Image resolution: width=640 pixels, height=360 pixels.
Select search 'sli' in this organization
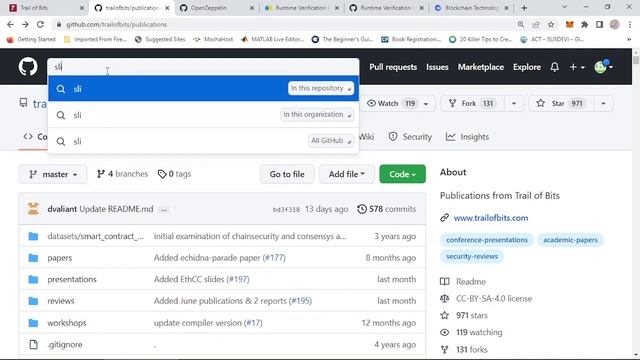coord(203,115)
